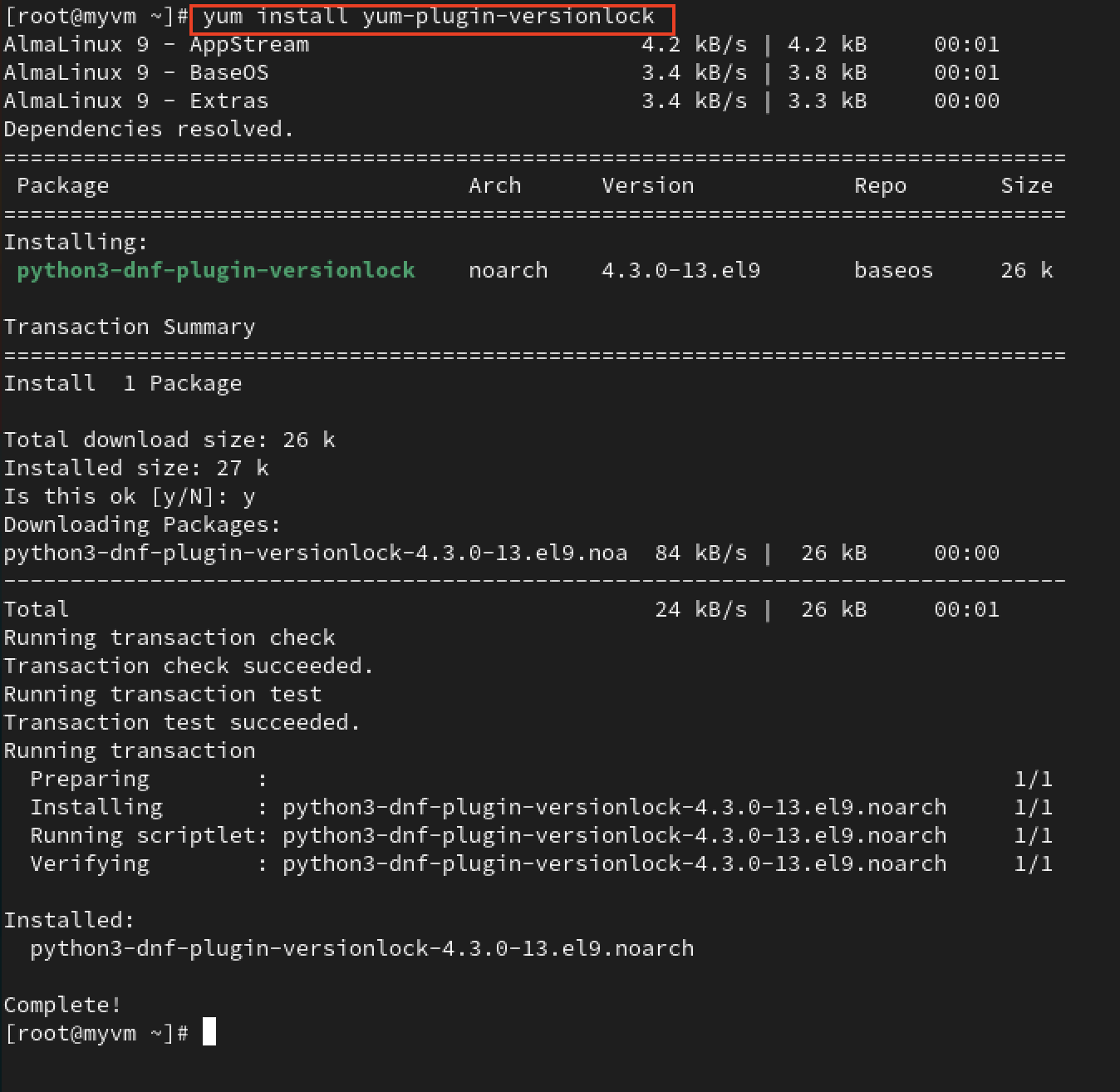Click the 'Total download size: 26 k' line
The image size is (1120, 1092).
(169, 440)
